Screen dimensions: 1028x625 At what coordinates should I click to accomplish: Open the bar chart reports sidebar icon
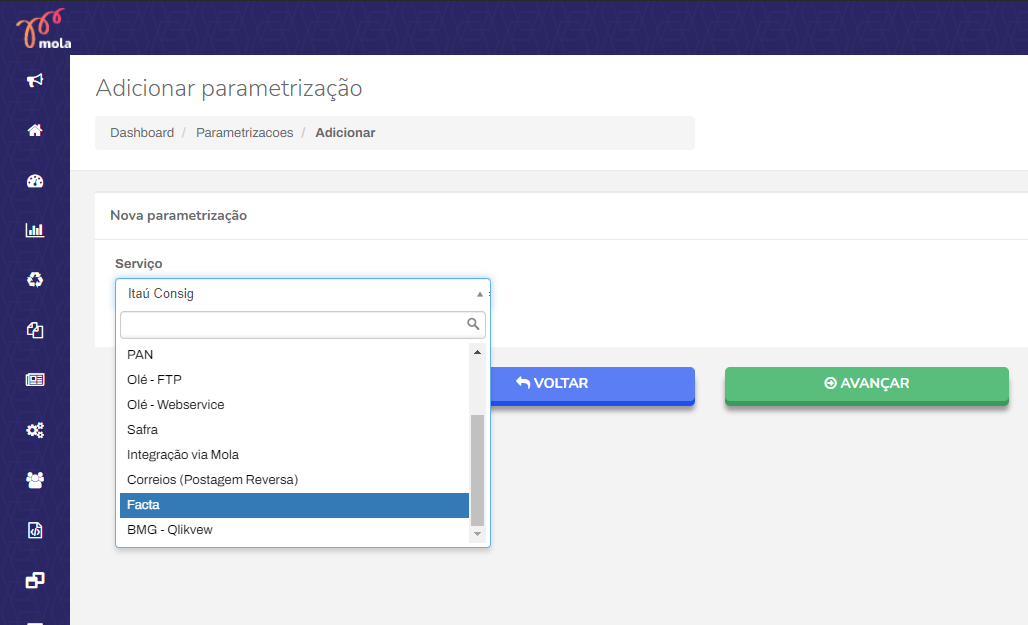pyautogui.click(x=35, y=230)
